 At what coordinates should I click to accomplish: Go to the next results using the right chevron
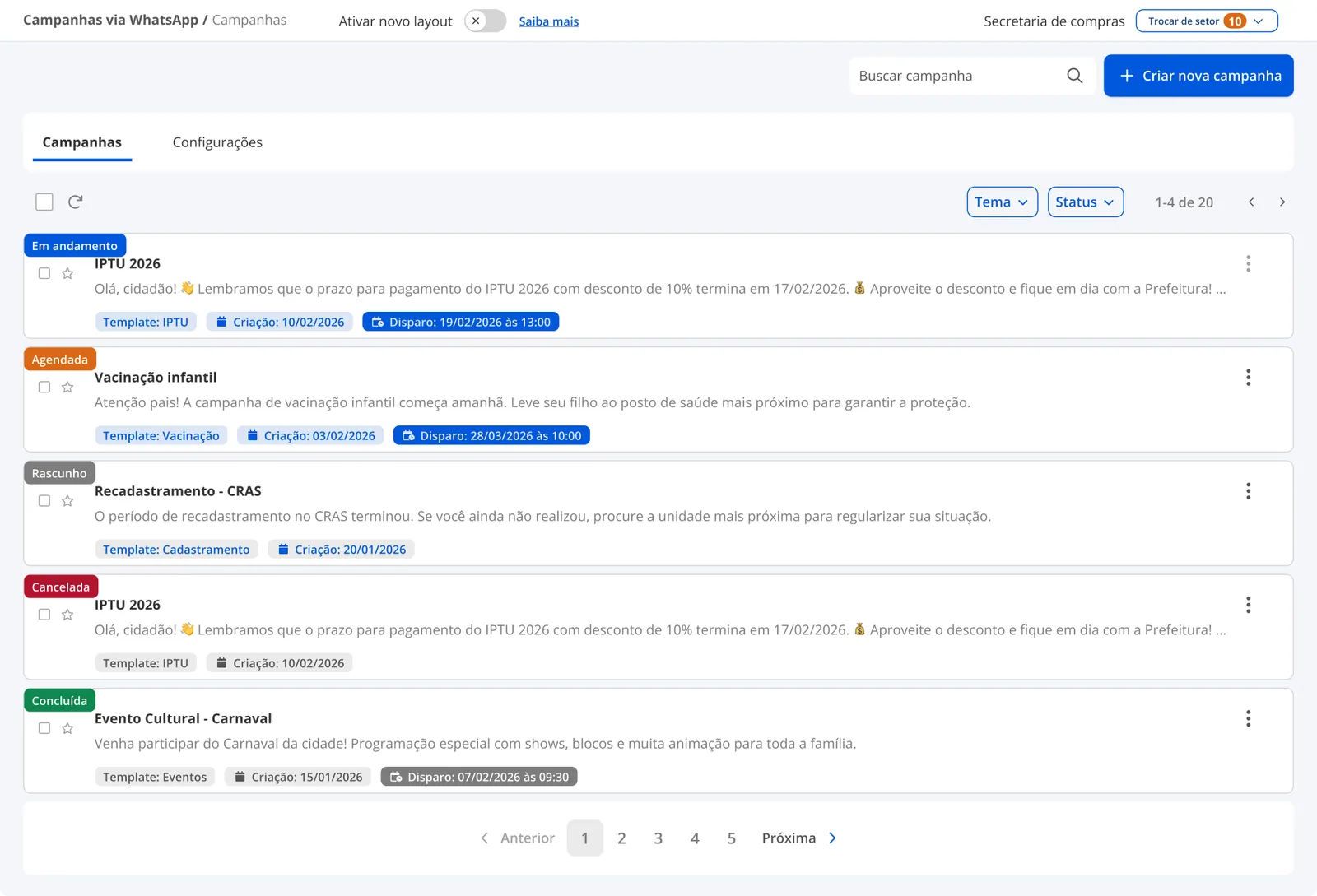tap(1282, 202)
